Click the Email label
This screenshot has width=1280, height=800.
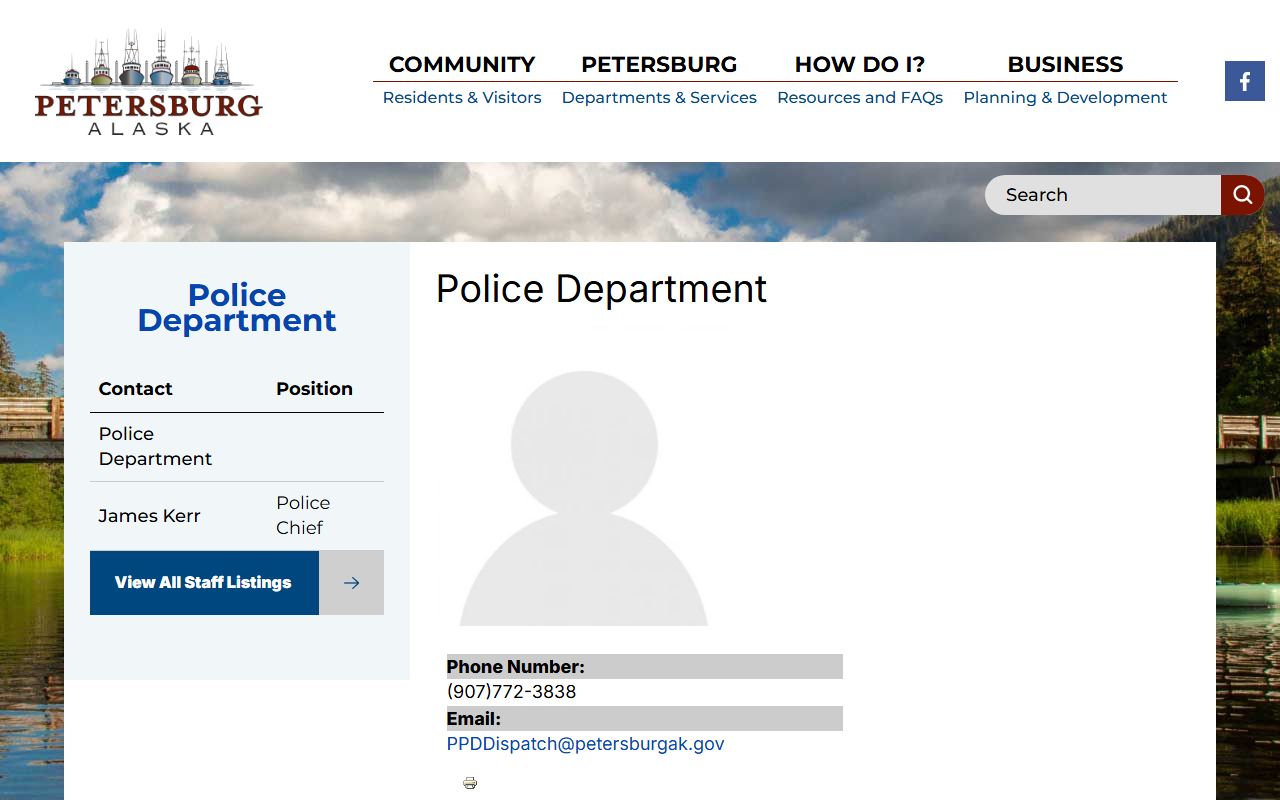[473, 719]
